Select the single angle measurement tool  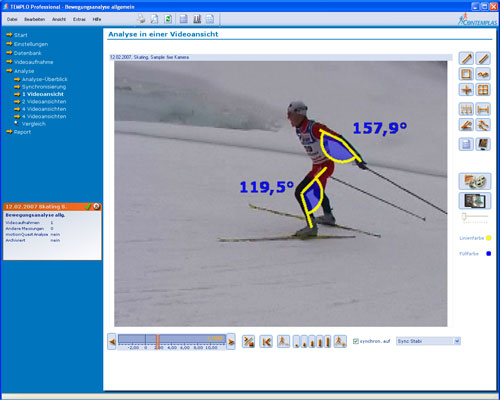466,125
